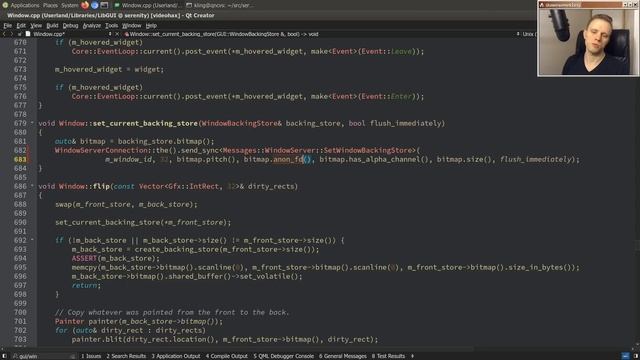This screenshot has height=360, width=640.
Task: Open the Debug menu
Action: point(70,25)
